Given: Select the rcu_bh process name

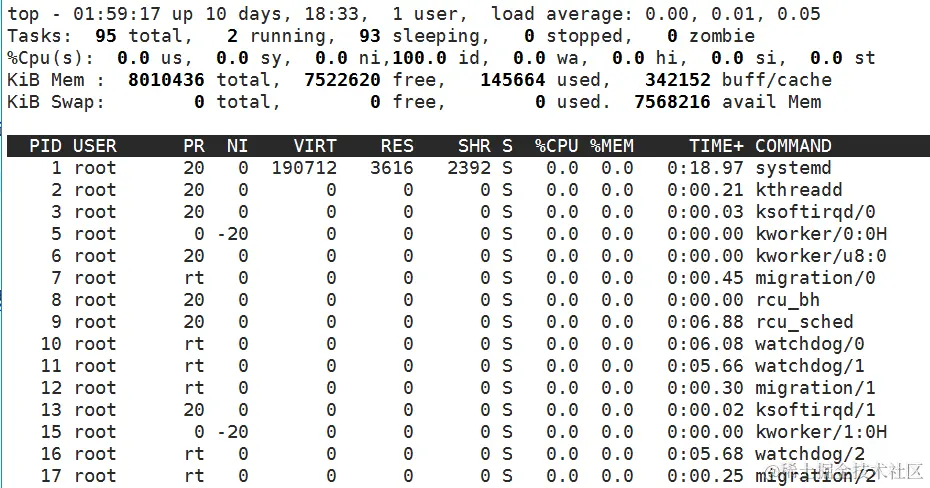Looking at the screenshot, I should click(x=788, y=299).
